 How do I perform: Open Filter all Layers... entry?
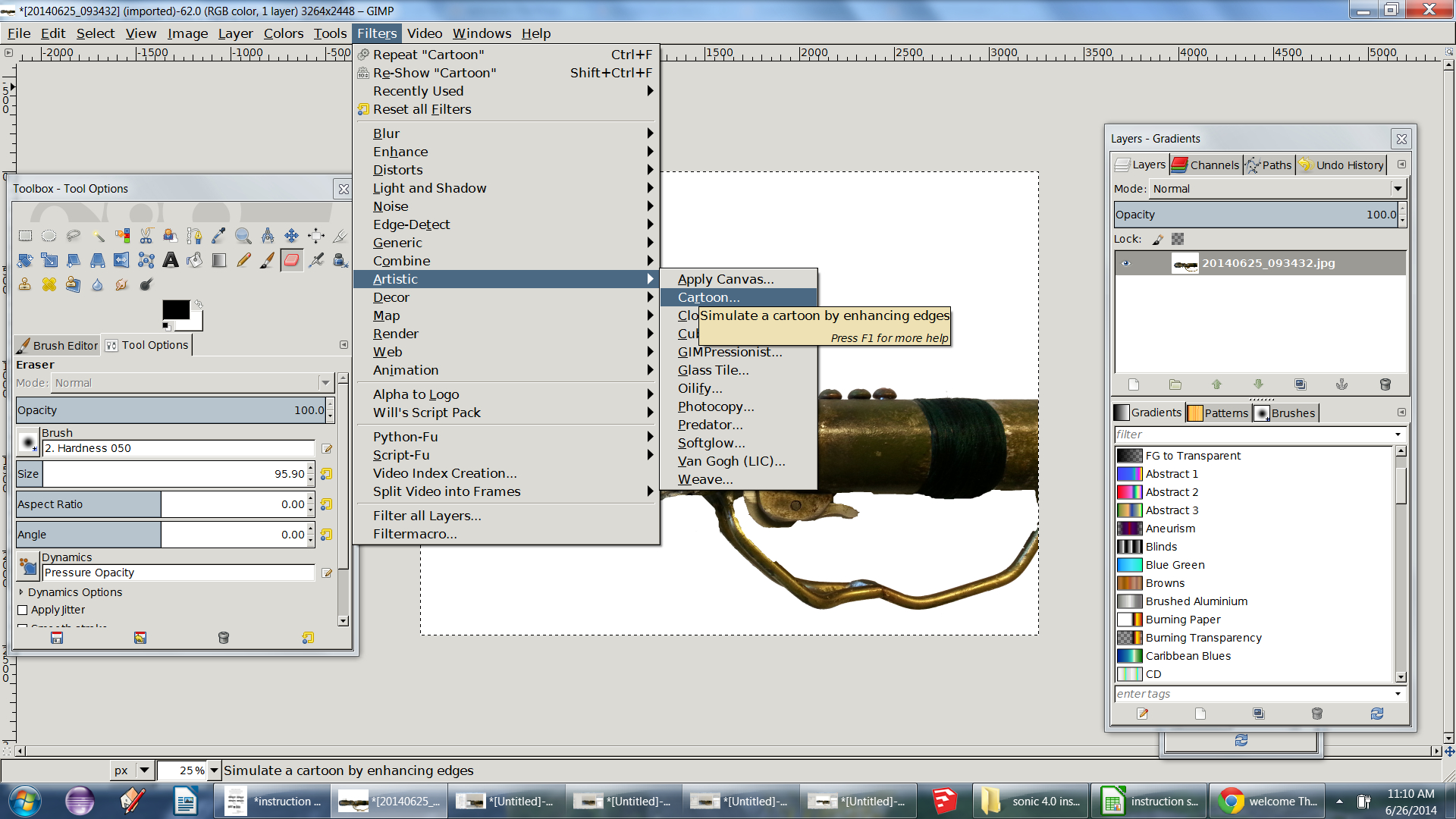(506, 516)
